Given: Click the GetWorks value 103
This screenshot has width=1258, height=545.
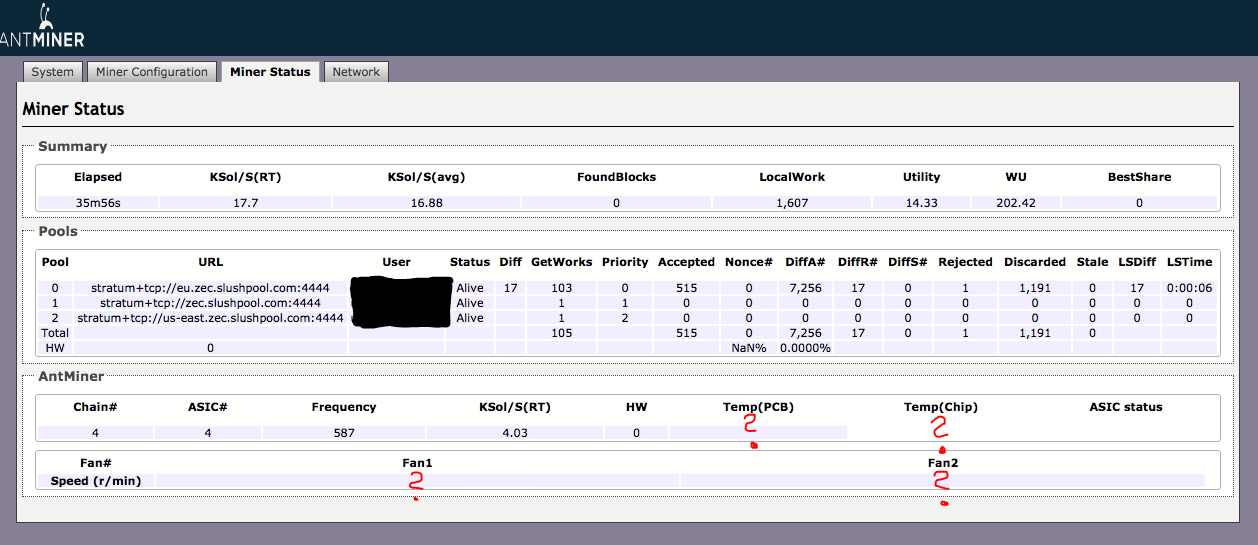Looking at the screenshot, I should (x=561, y=288).
